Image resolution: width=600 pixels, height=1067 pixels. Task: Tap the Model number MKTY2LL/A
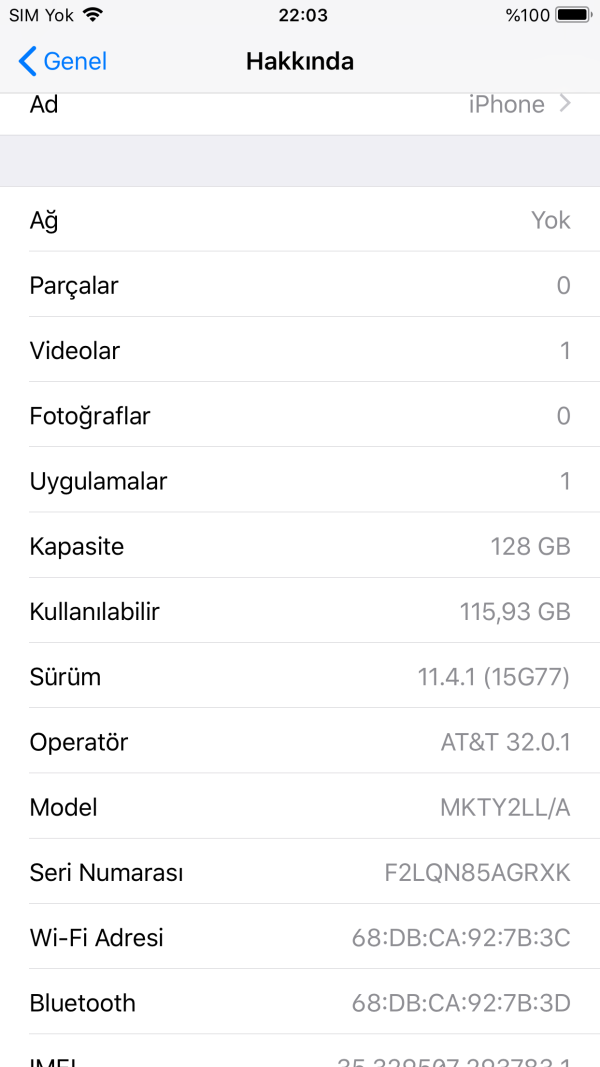505,807
